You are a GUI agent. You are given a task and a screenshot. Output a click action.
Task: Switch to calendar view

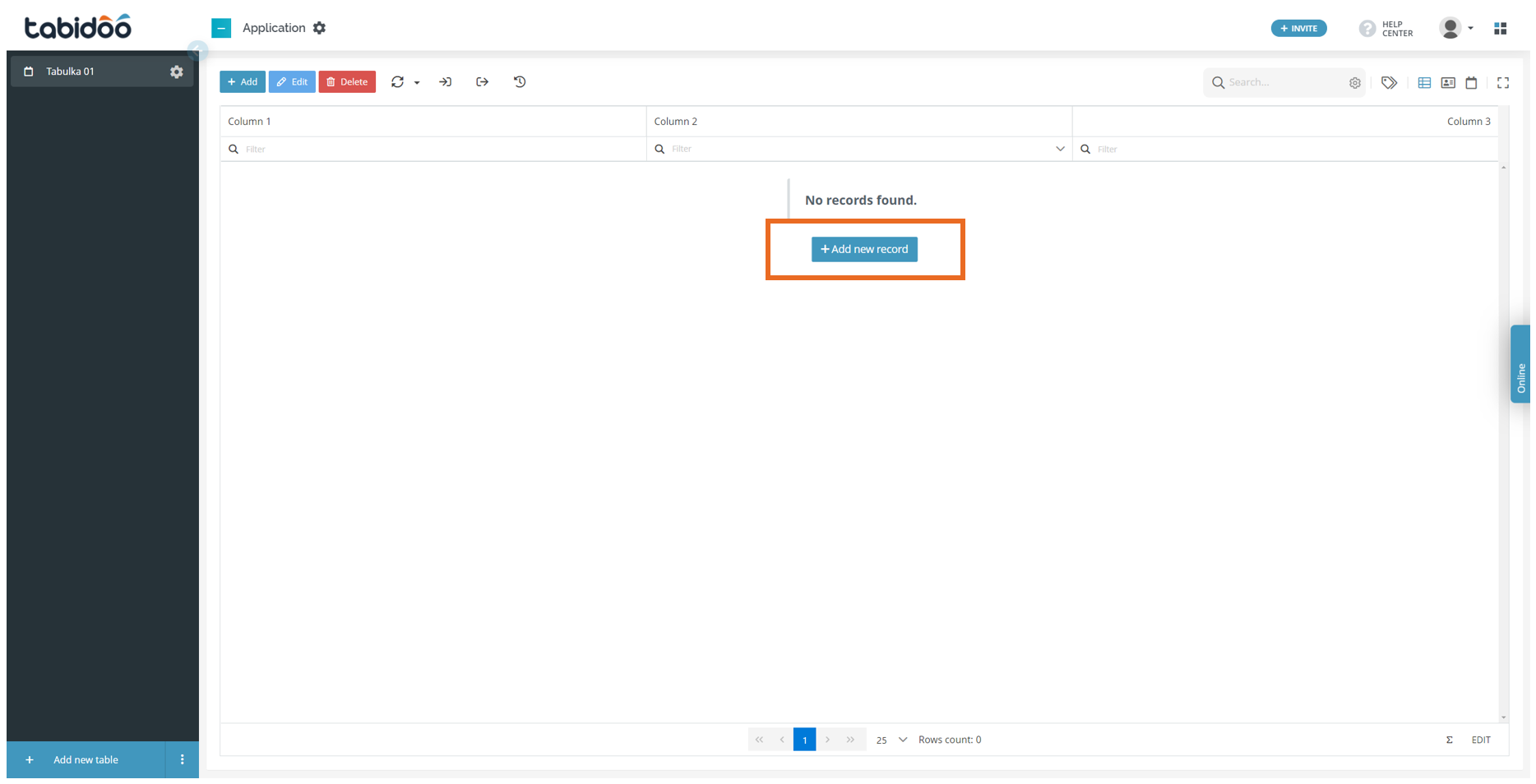[x=1471, y=82]
